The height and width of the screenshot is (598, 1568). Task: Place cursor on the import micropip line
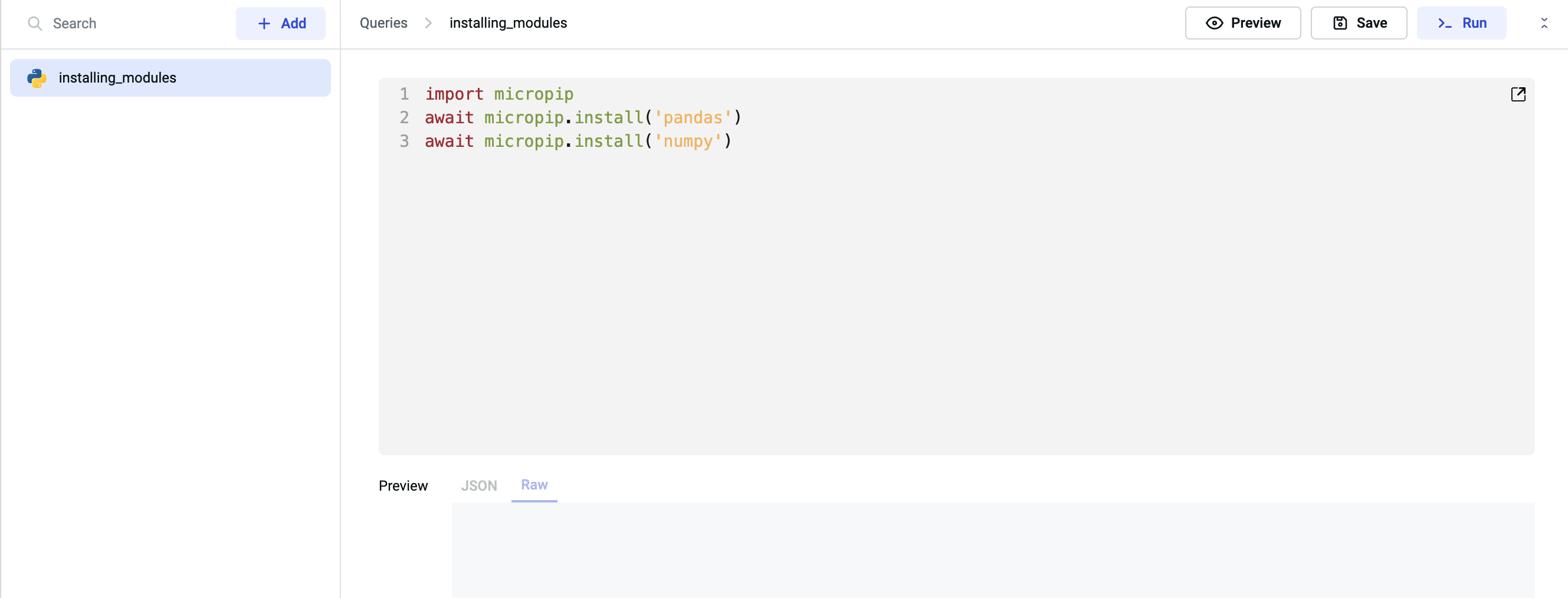(499, 94)
